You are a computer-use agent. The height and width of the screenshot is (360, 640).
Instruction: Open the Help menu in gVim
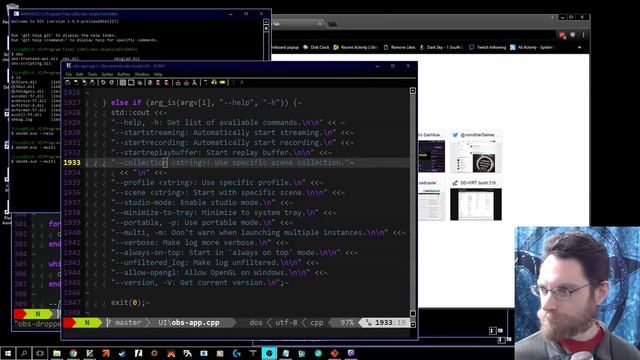pos(158,74)
